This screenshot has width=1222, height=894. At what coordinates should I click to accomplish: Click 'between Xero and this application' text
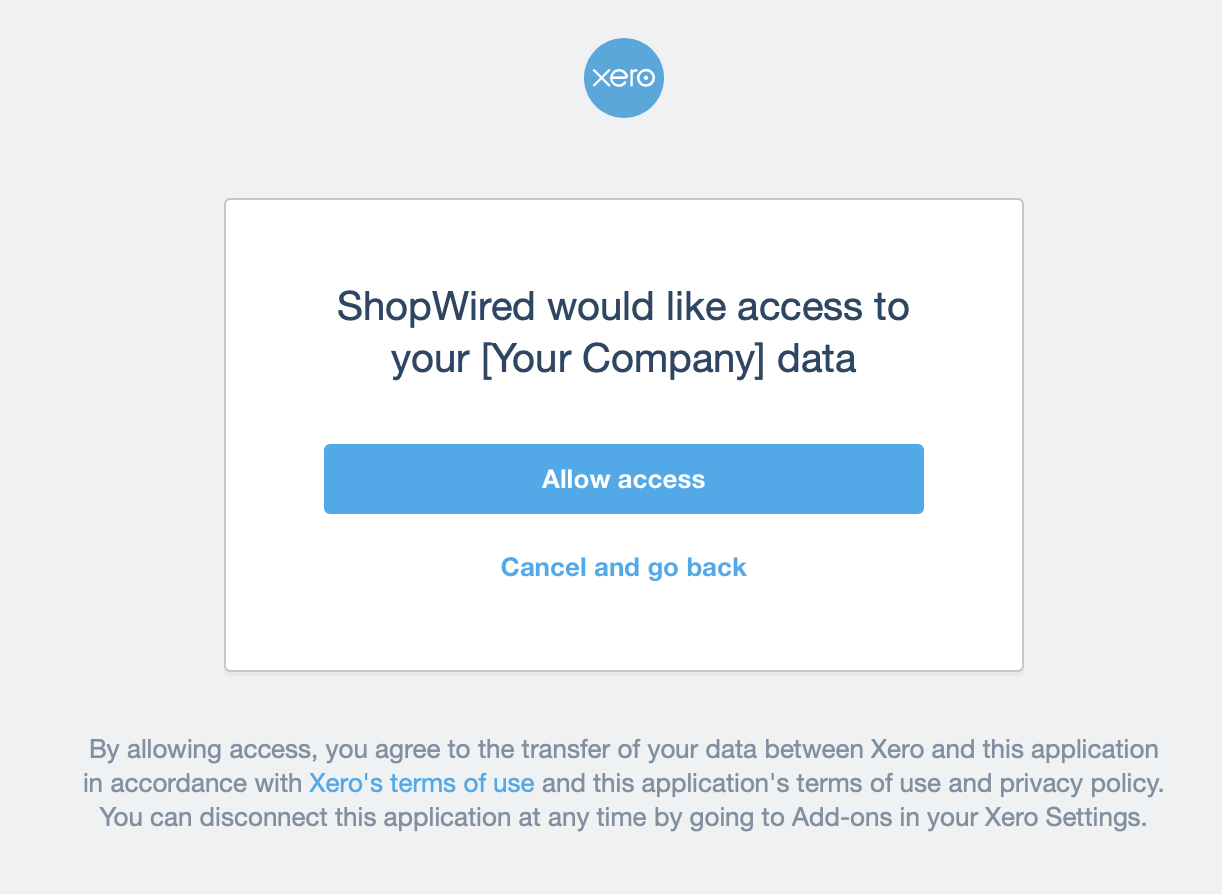pyautogui.click(x=977, y=749)
